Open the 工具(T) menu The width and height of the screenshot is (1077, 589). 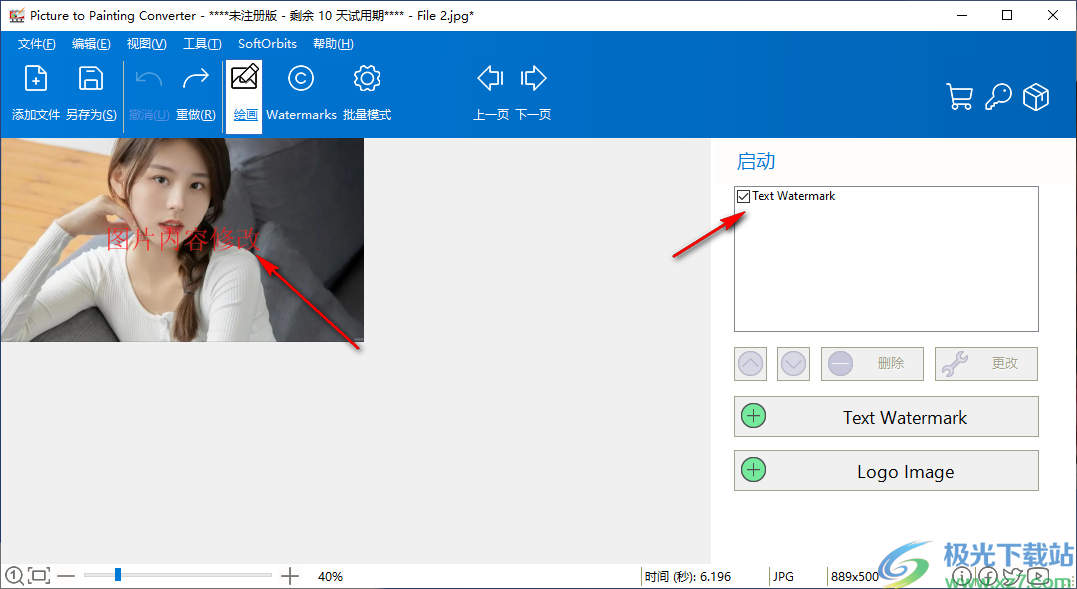(202, 44)
